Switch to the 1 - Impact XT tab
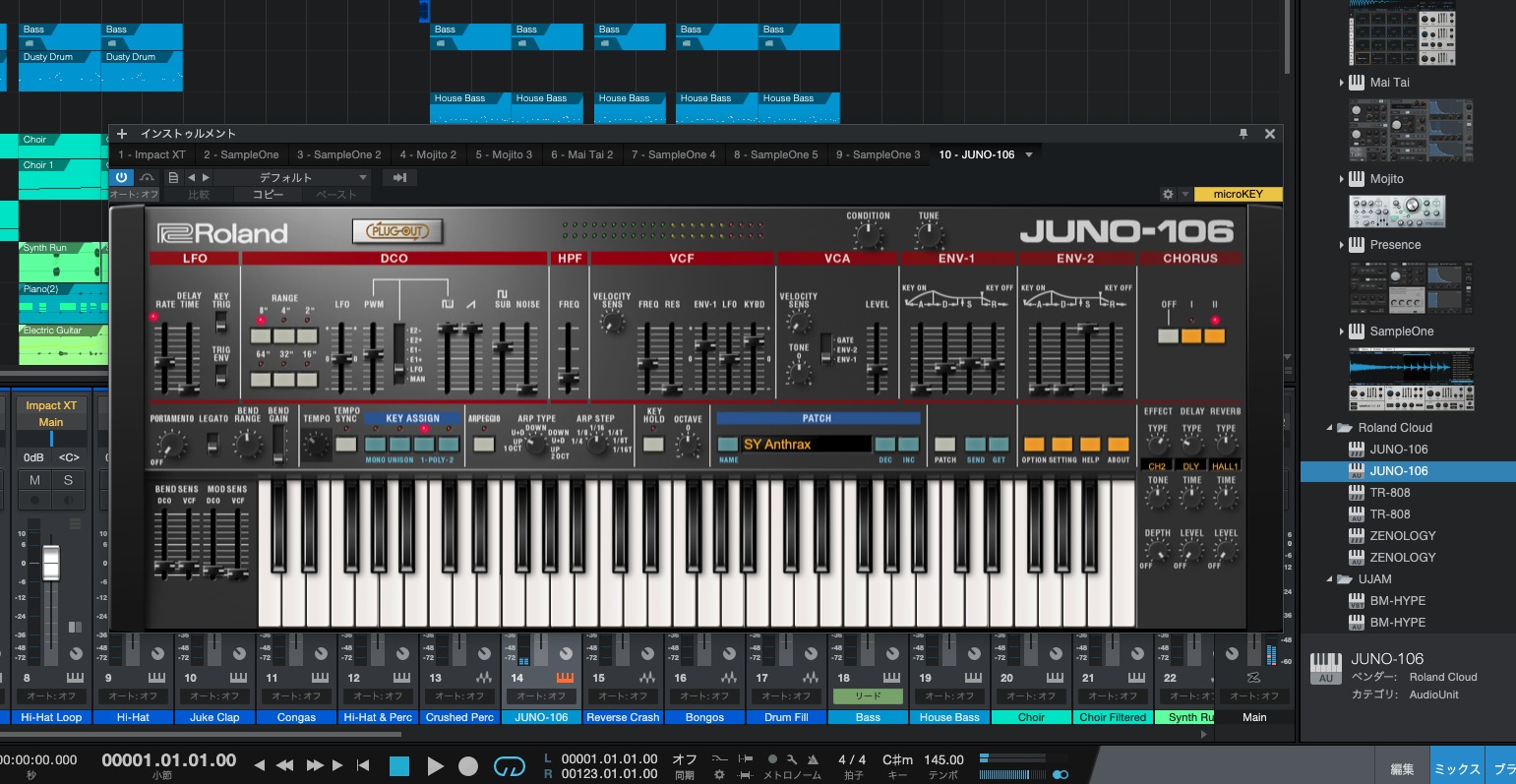The height and width of the screenshot is (784, 1516). (152, 154)
